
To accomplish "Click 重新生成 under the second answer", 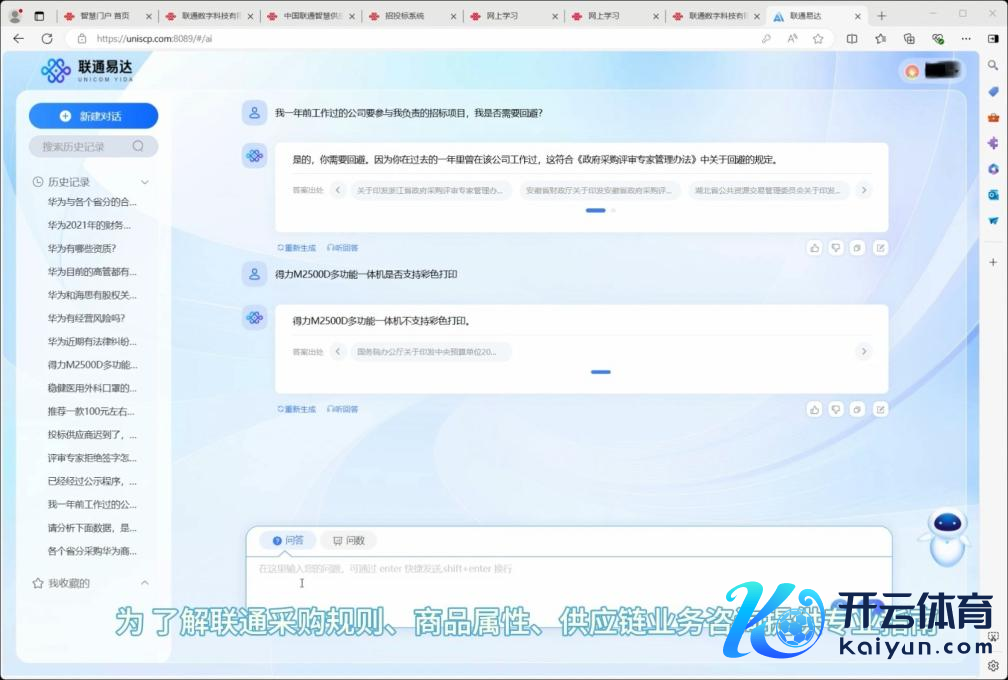I will click(296, 409).
